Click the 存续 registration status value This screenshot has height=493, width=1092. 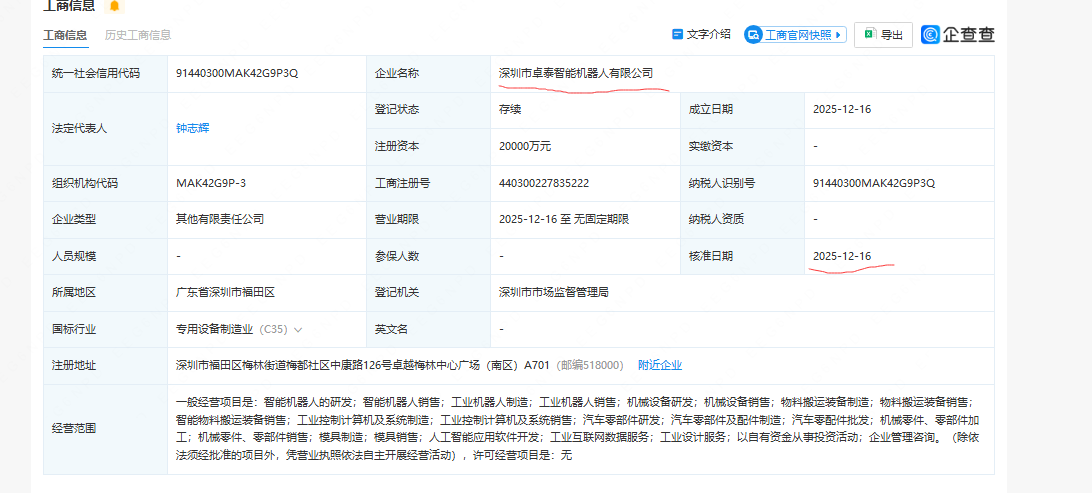point(510,109)
